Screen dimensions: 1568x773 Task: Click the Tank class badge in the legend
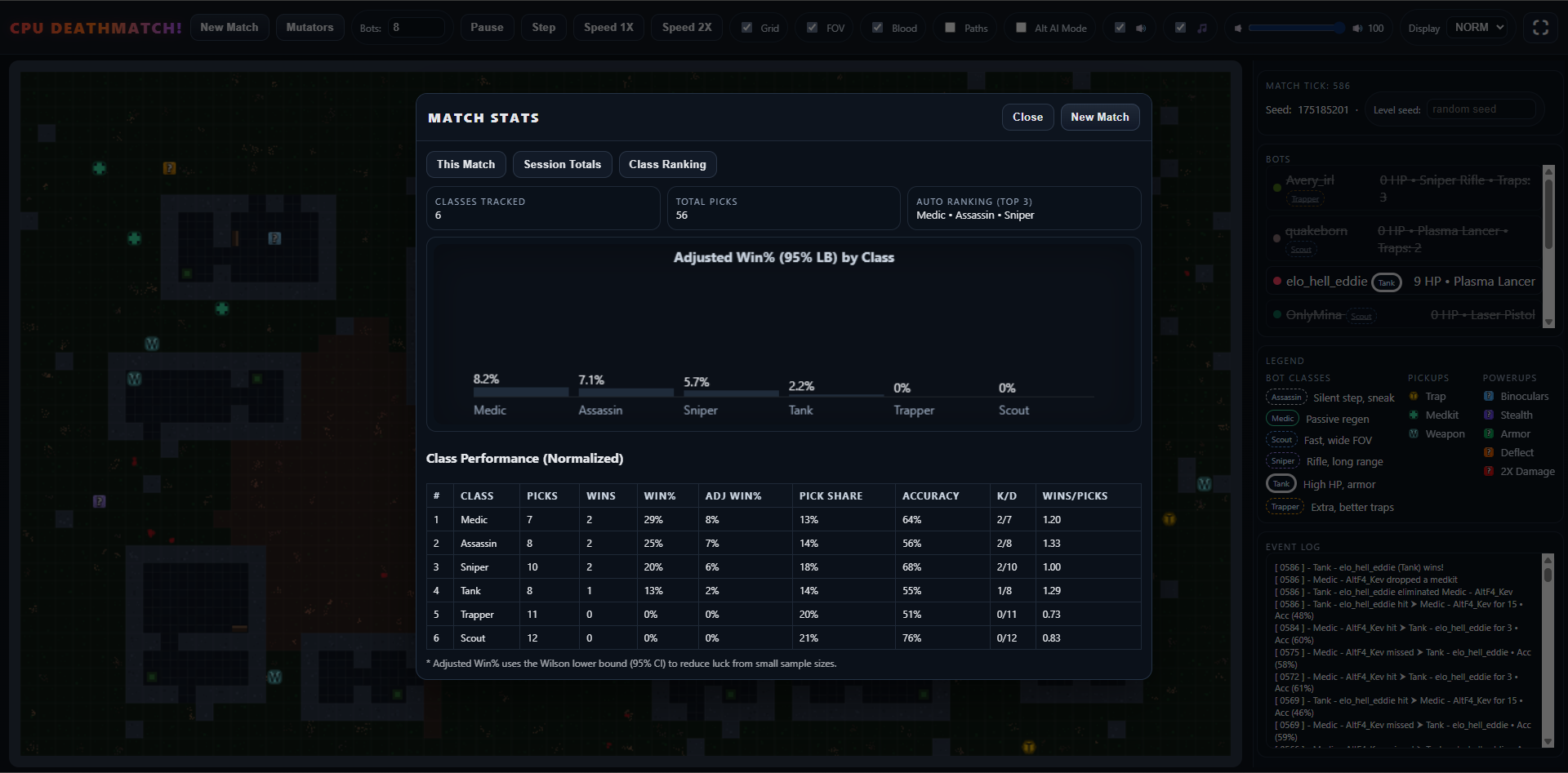(1281, 484)
